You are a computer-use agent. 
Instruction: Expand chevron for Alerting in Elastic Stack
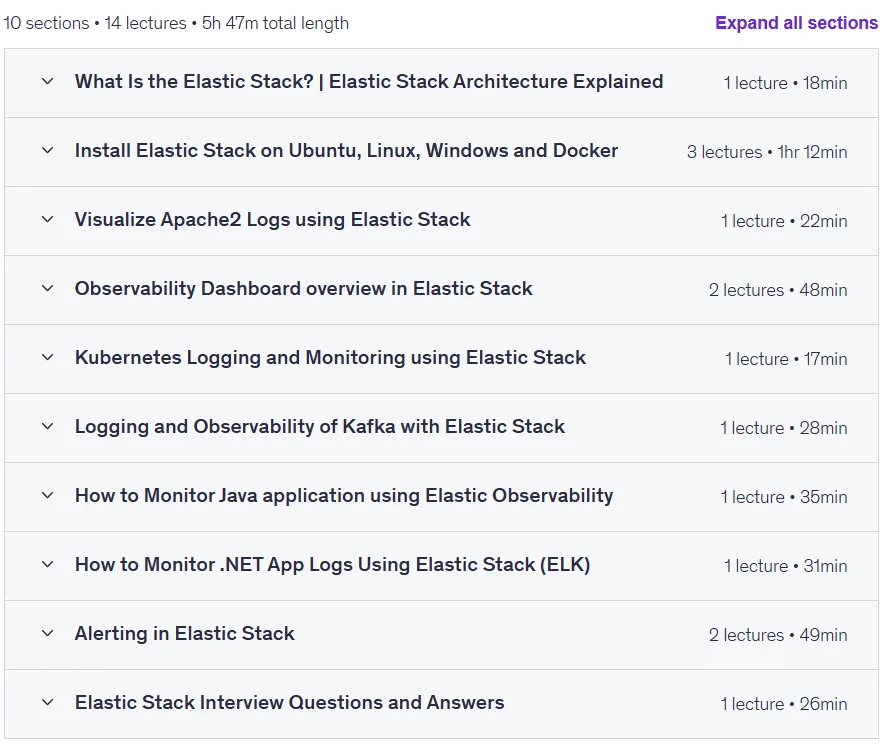click(48, 634)
